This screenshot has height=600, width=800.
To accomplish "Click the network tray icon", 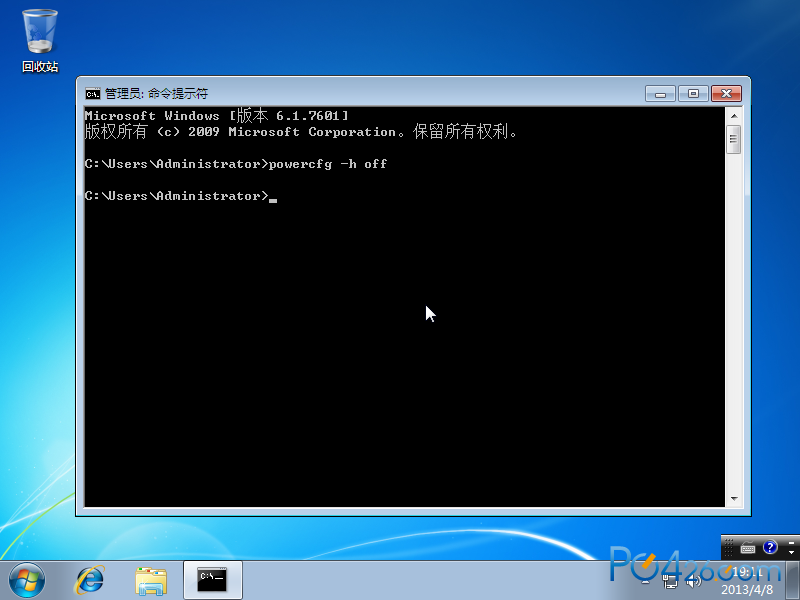I will coord(670,581).
